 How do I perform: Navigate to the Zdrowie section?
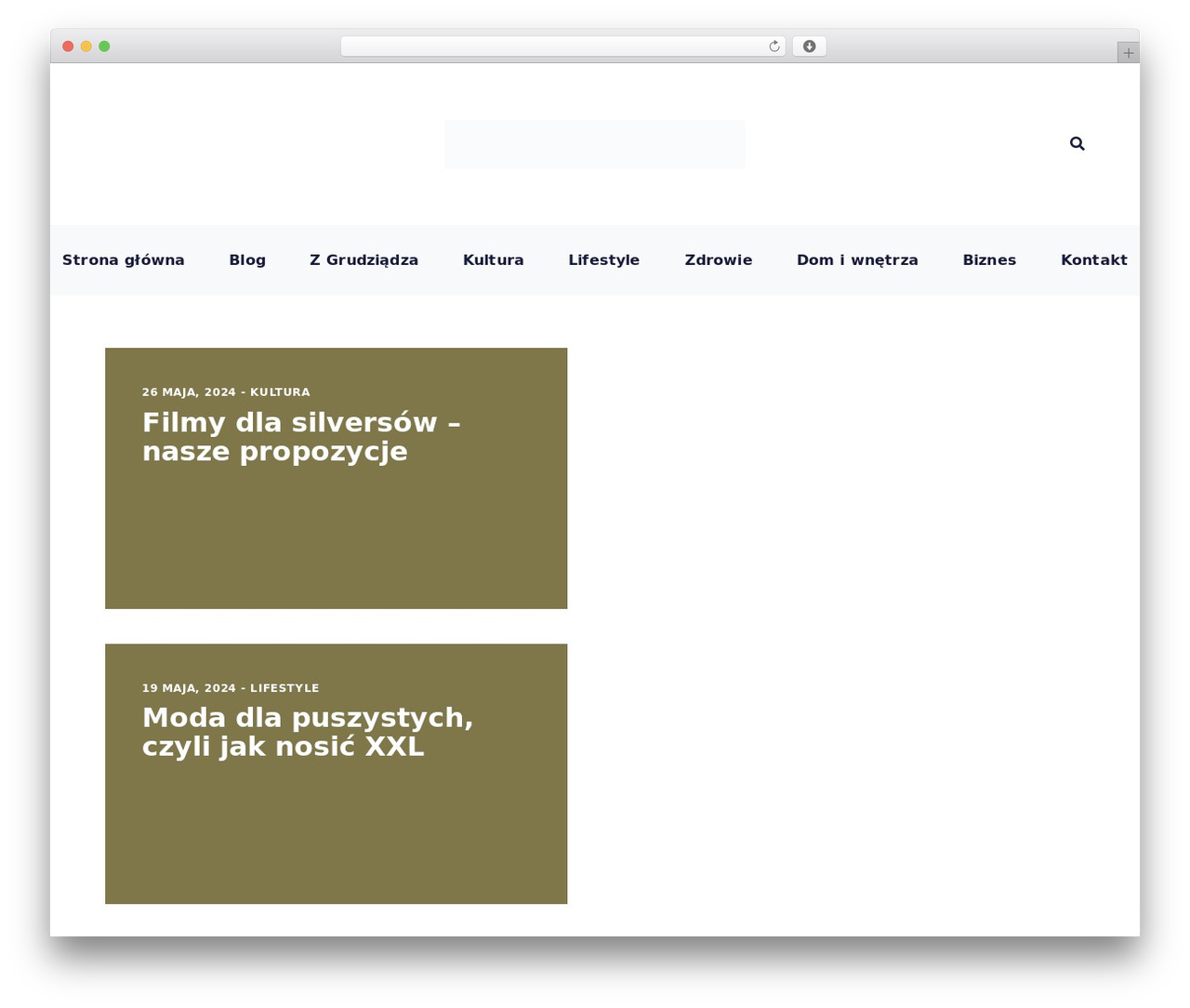point(719,260)
